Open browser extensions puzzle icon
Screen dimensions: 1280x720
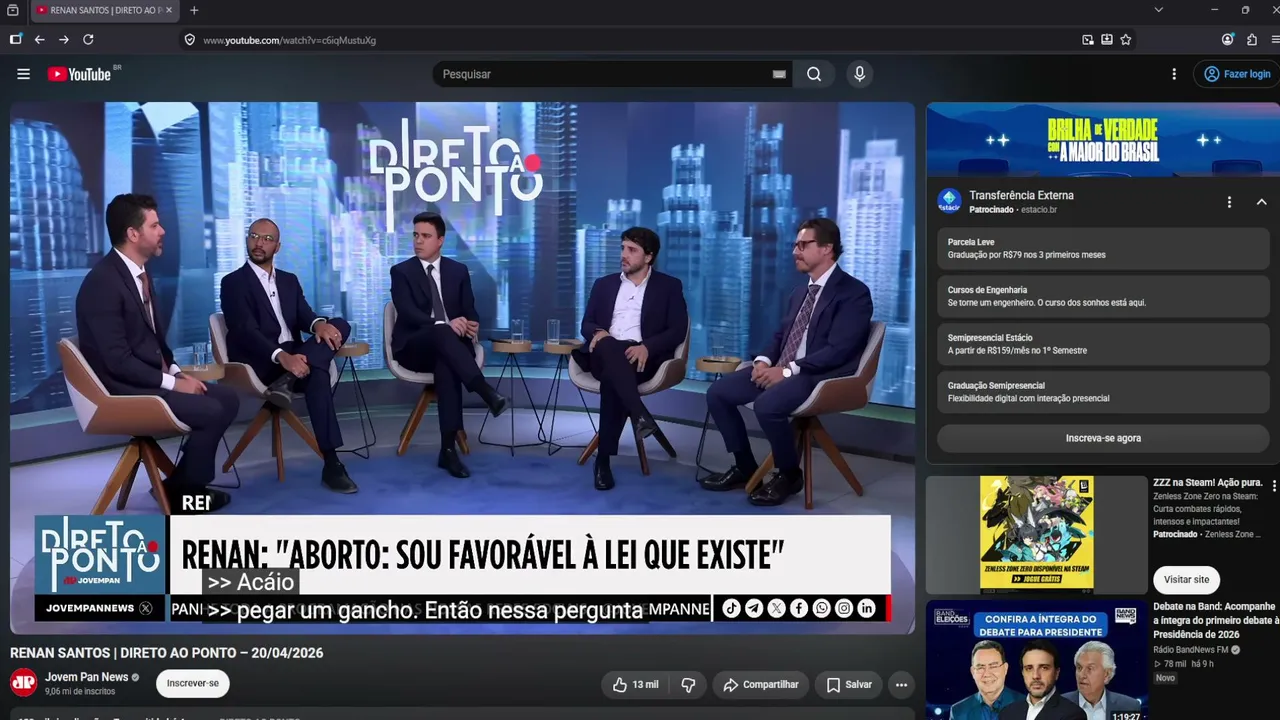click(1252, 40)
